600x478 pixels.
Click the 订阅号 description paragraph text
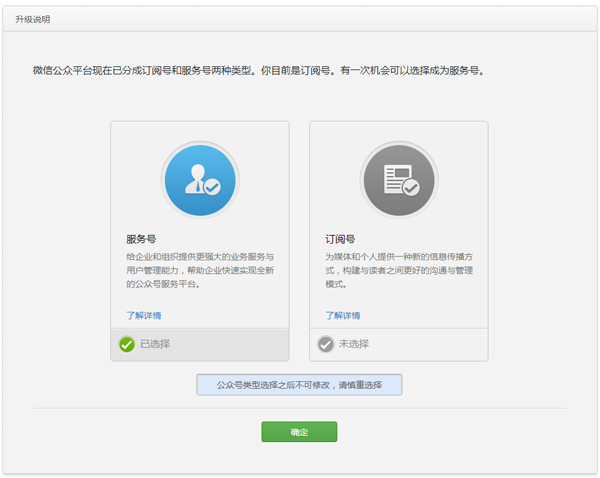click(x=399, y=271)
